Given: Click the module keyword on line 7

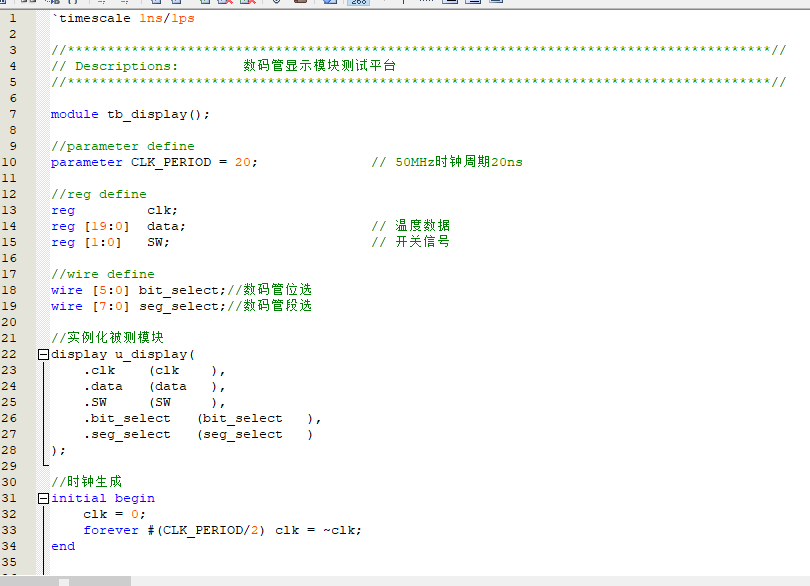Looking at the screenshot, I should [74, 114].
